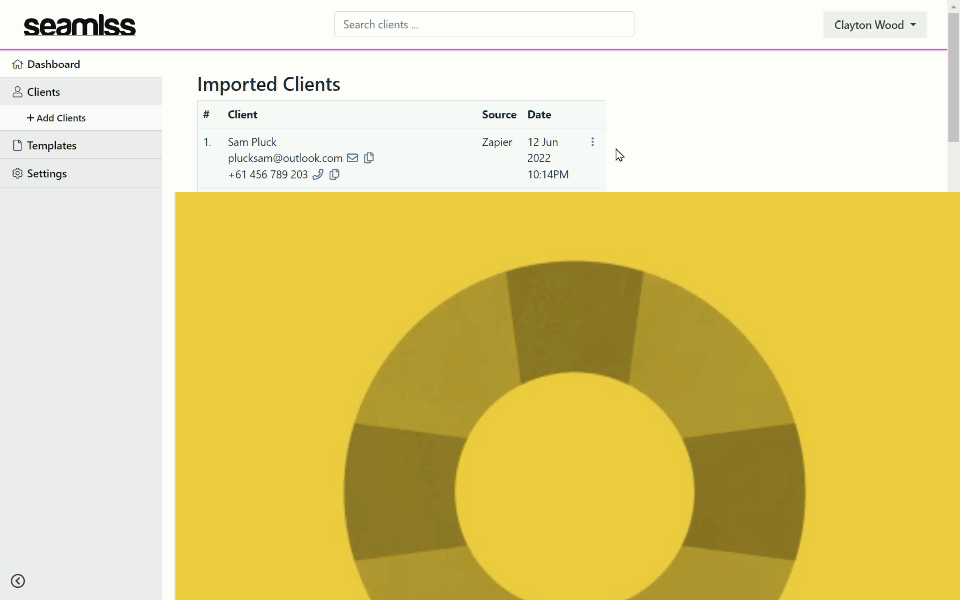
Task: Click the 12 Jun 2022 date cell
Action: tap(548, 158)
